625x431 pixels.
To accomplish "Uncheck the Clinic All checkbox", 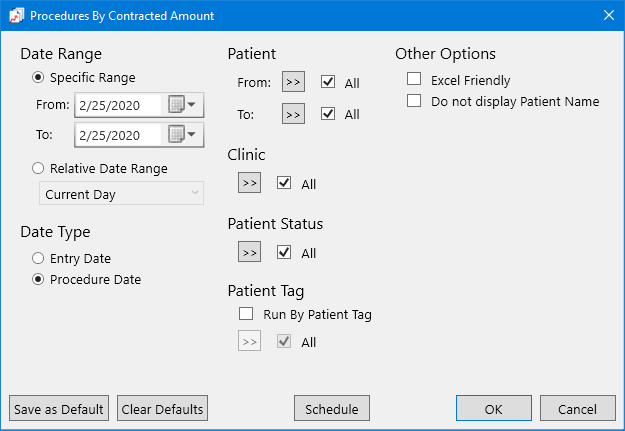I will 284,183.
